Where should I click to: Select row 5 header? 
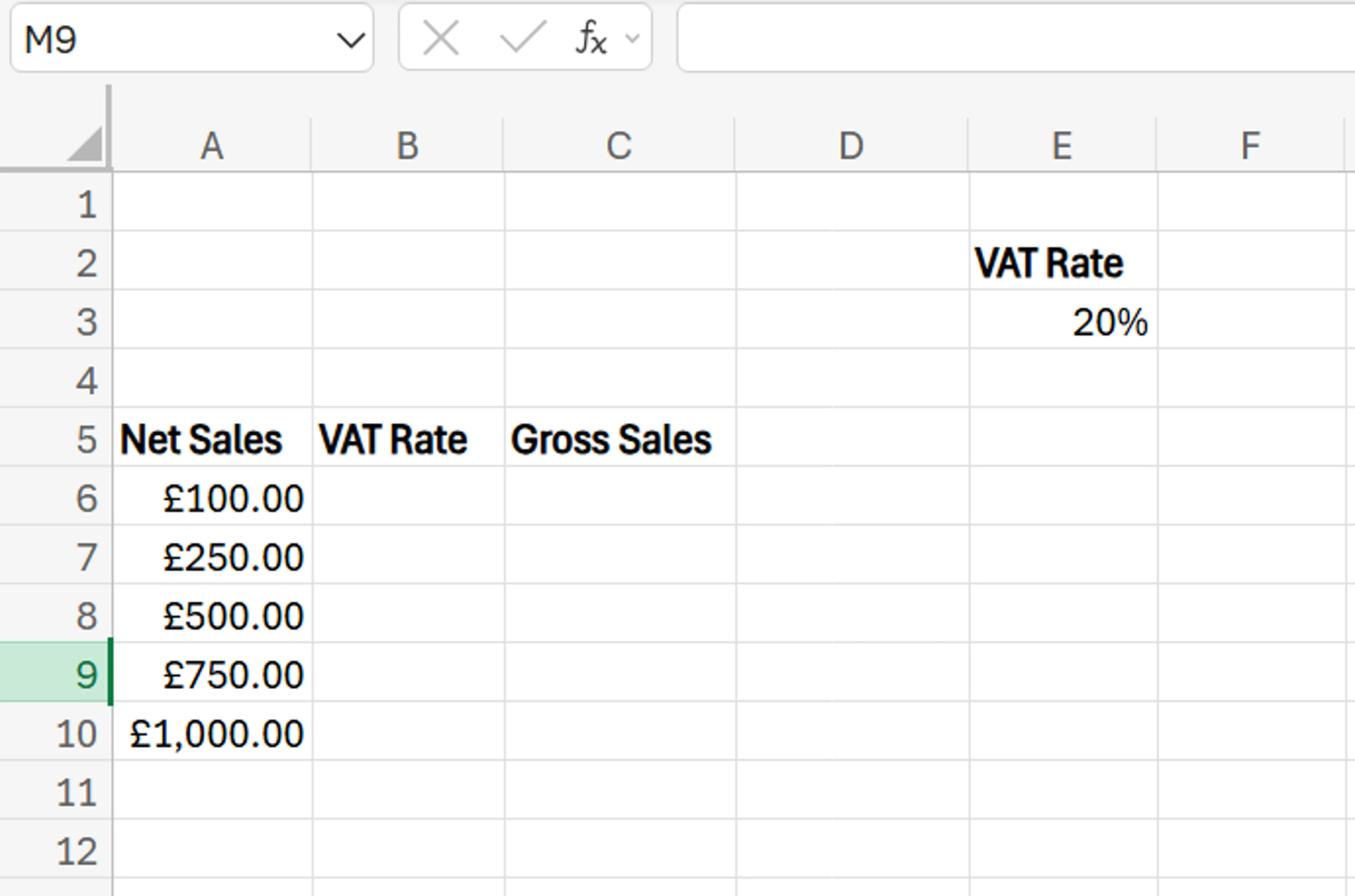[56, 439]
